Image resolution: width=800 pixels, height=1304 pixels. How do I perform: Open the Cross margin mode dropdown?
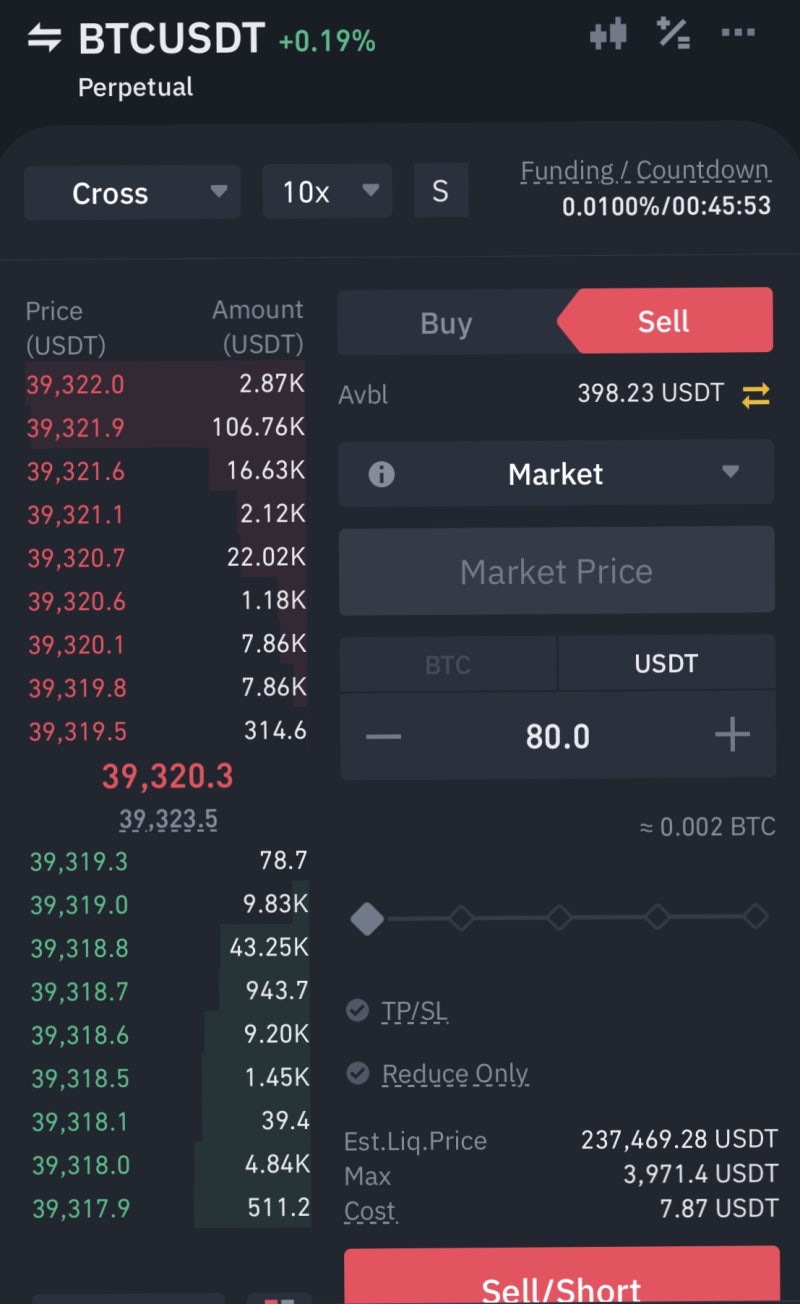coord(132,192)
